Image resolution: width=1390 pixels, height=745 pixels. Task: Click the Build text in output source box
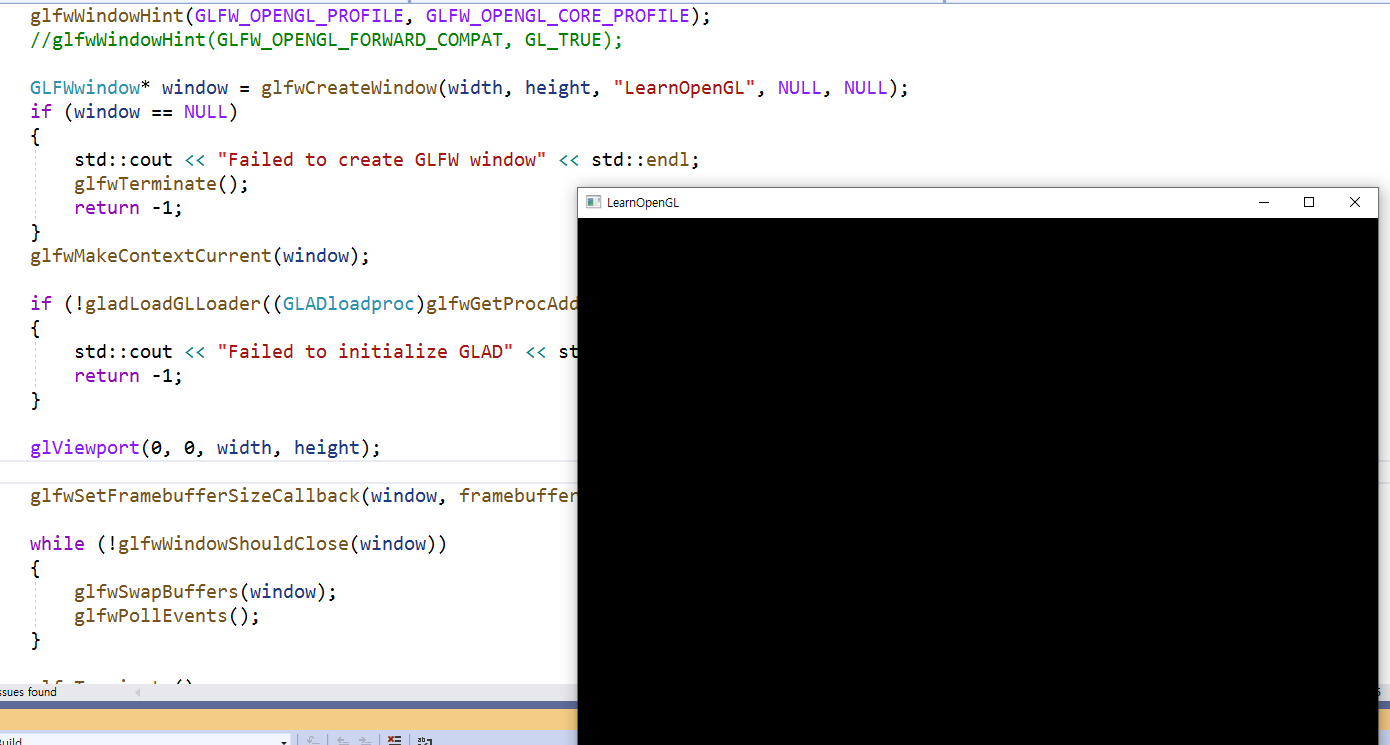pyautogui.click(x=11, y=741)
